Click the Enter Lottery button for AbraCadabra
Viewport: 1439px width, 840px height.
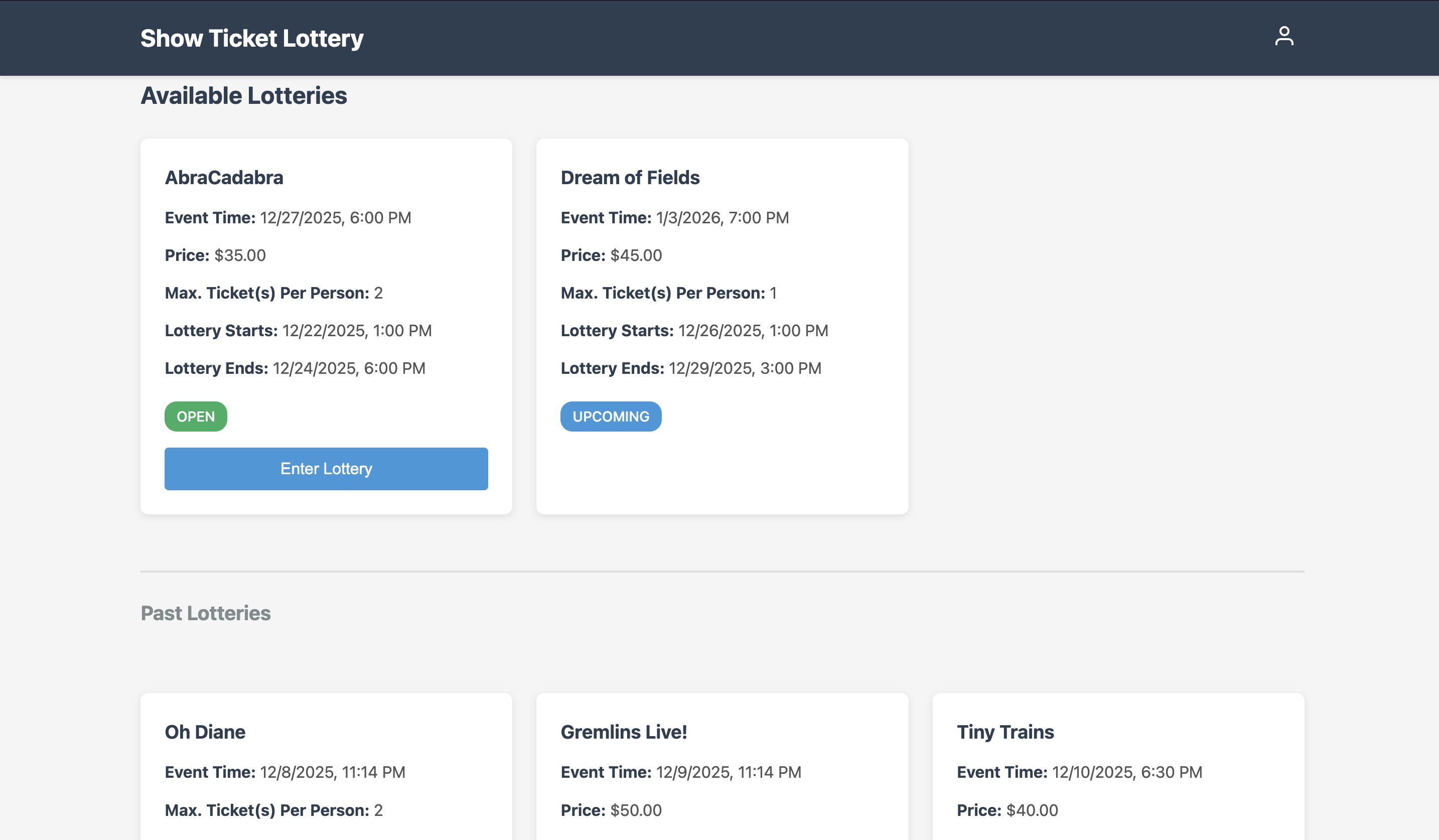point(326,468)
